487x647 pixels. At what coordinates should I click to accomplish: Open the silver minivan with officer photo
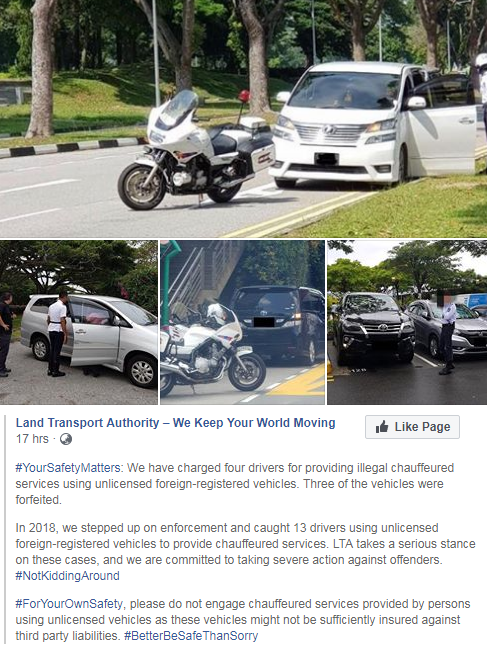[x=78, y=322]
